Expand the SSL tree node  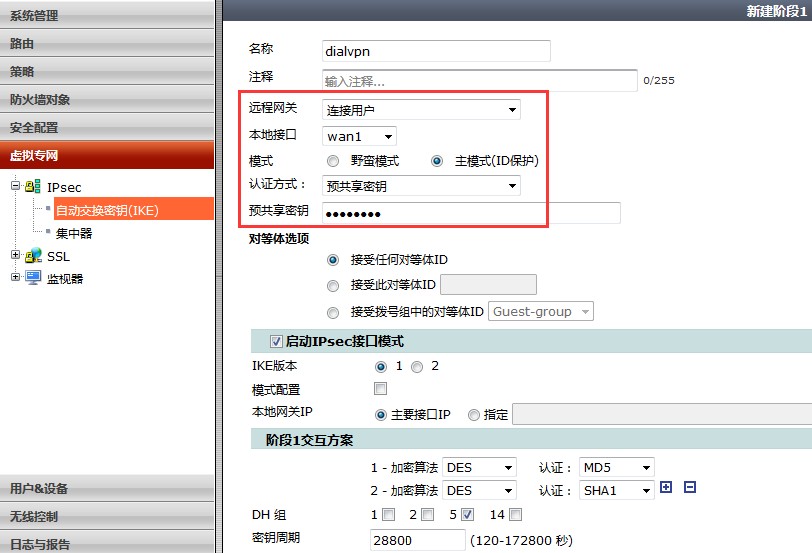coord(16,256)
